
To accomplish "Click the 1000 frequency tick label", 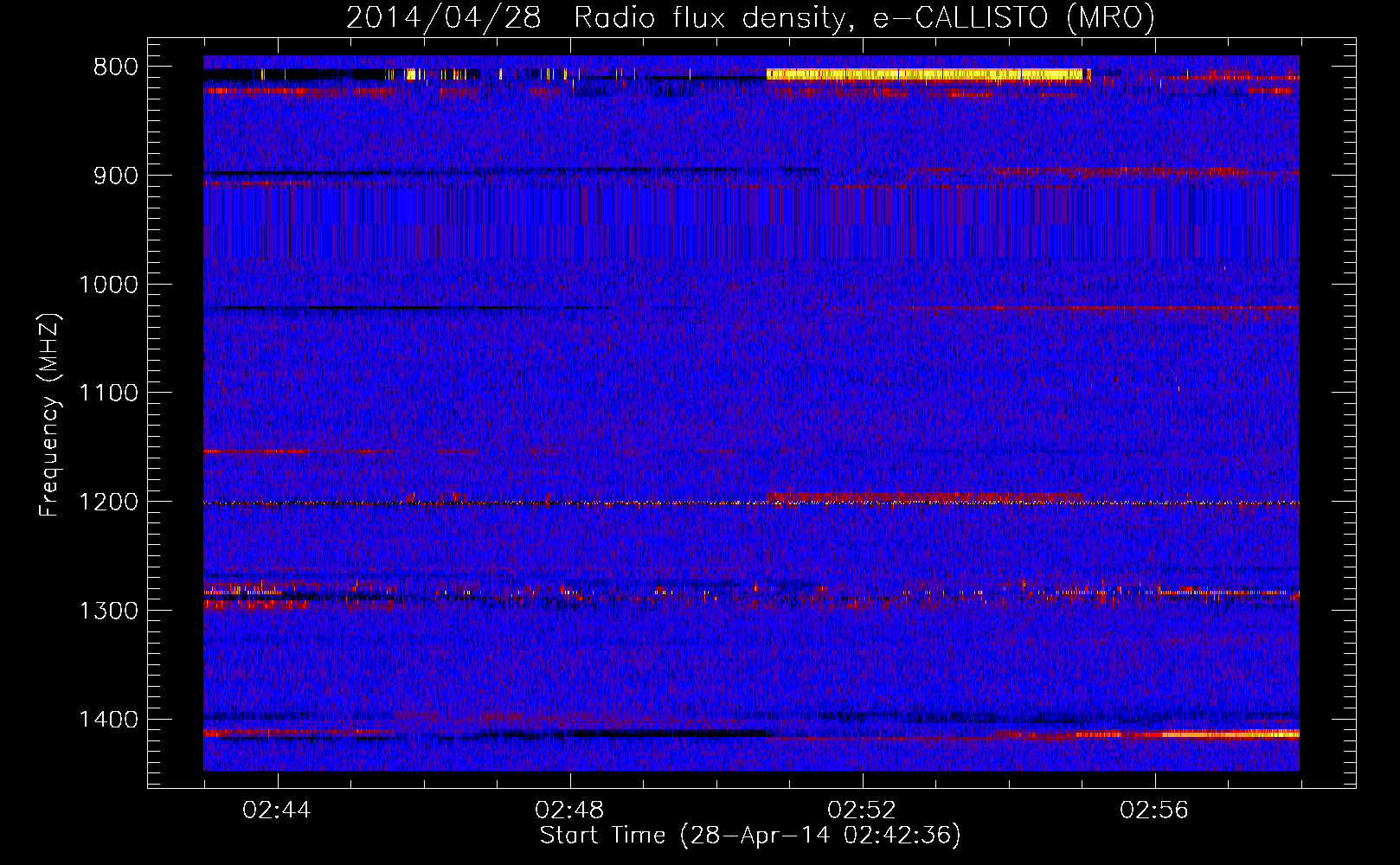I will [108, 285].
